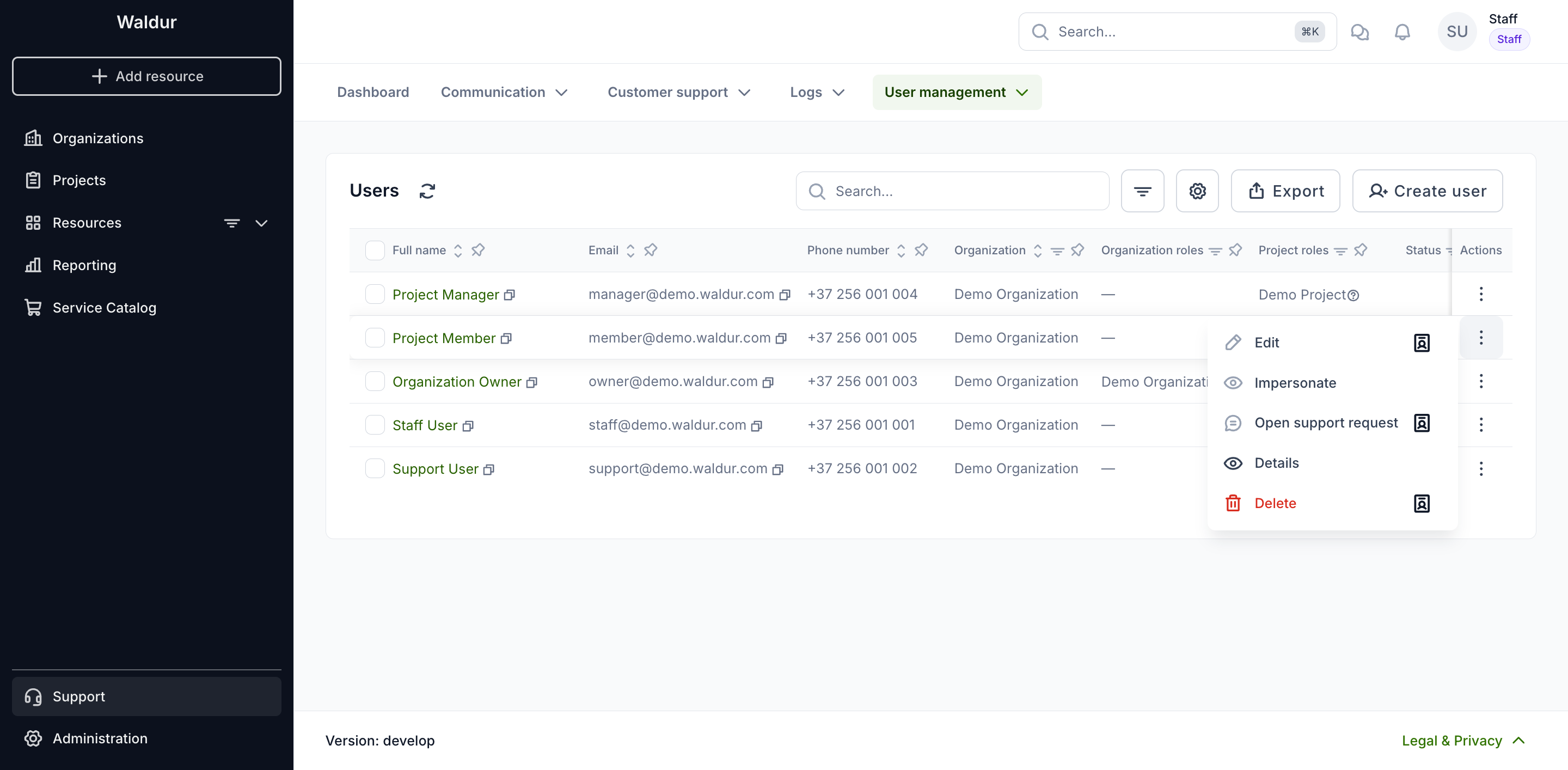Screen dimensions: 1568x770
Task: Pin the Phone number column
Action: click(x=921, y=250)
